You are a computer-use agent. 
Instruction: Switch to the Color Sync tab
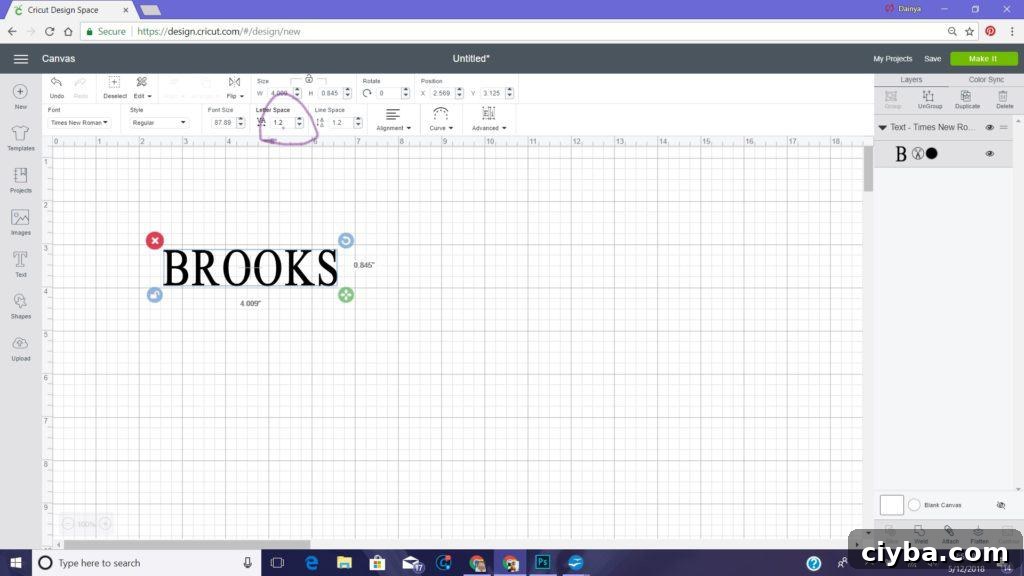pos(986,79)
